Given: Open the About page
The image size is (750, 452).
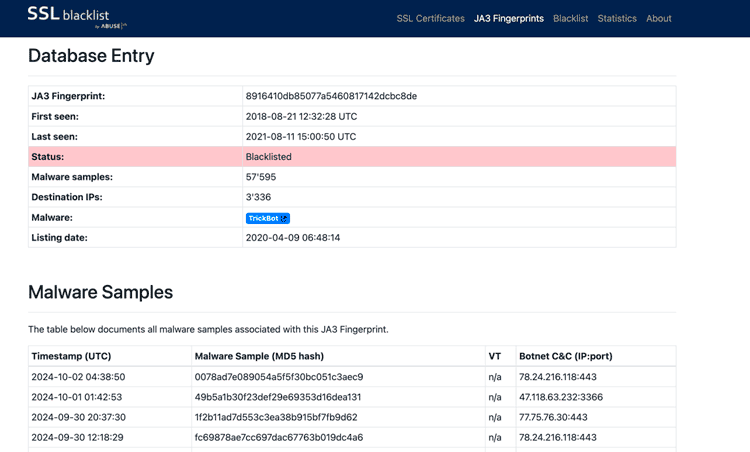Looking at the screenshot, I should point(659,18).
